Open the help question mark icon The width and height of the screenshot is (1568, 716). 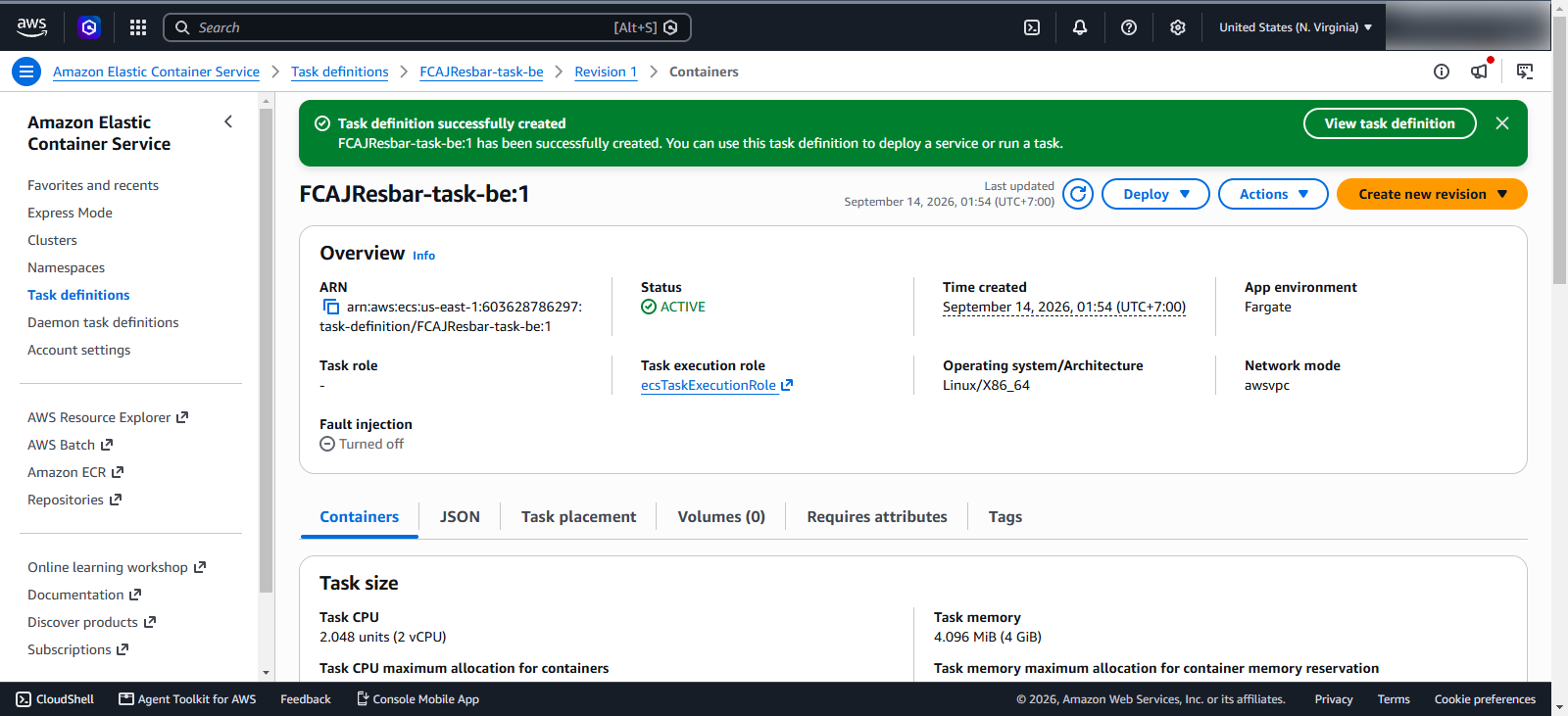1129,27
